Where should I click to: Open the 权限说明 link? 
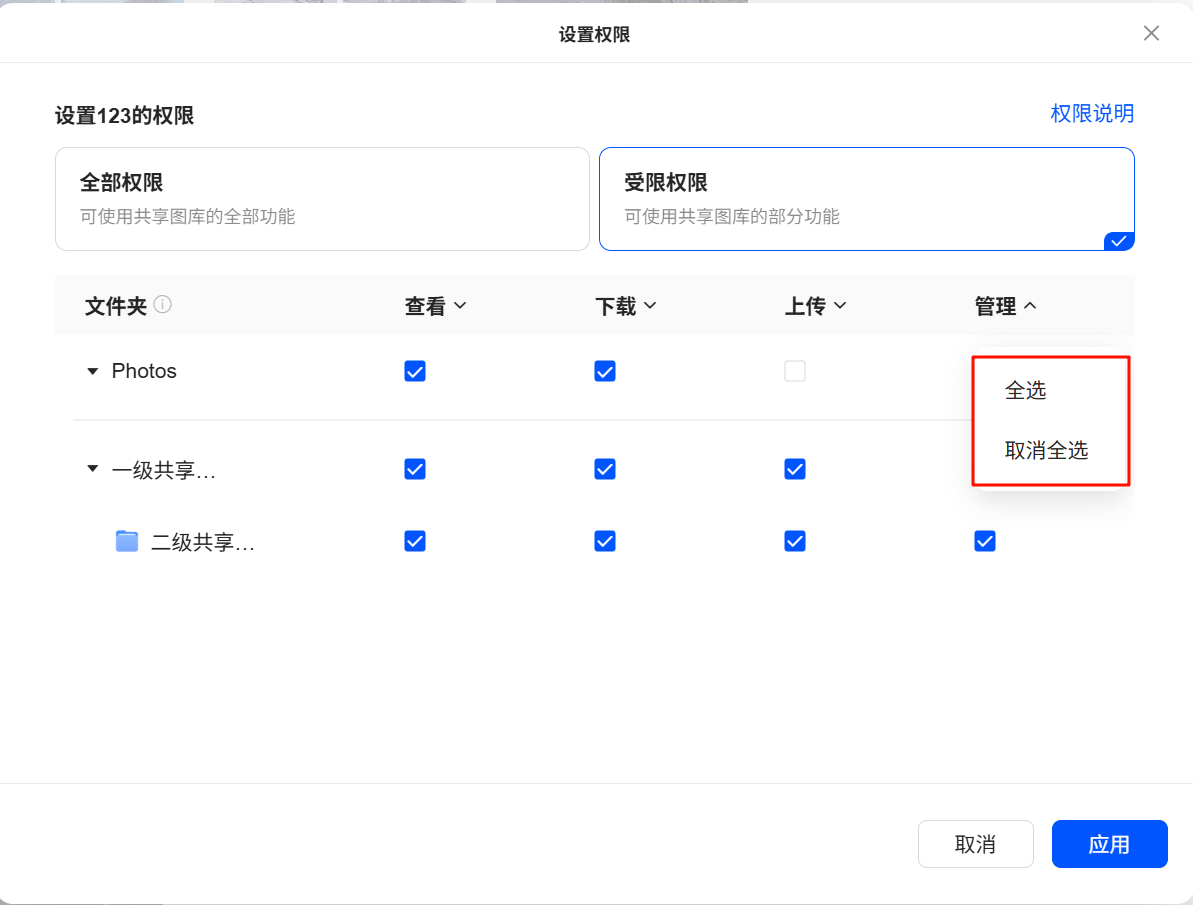click(x=1092, y=113)
